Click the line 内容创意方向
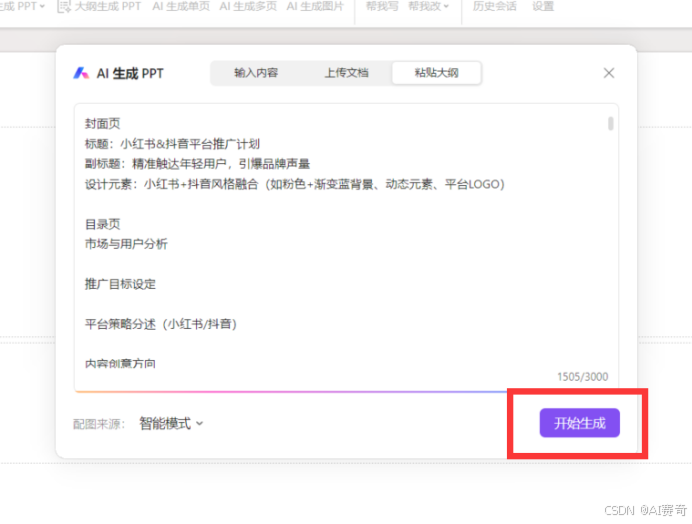 pos(120,363)
